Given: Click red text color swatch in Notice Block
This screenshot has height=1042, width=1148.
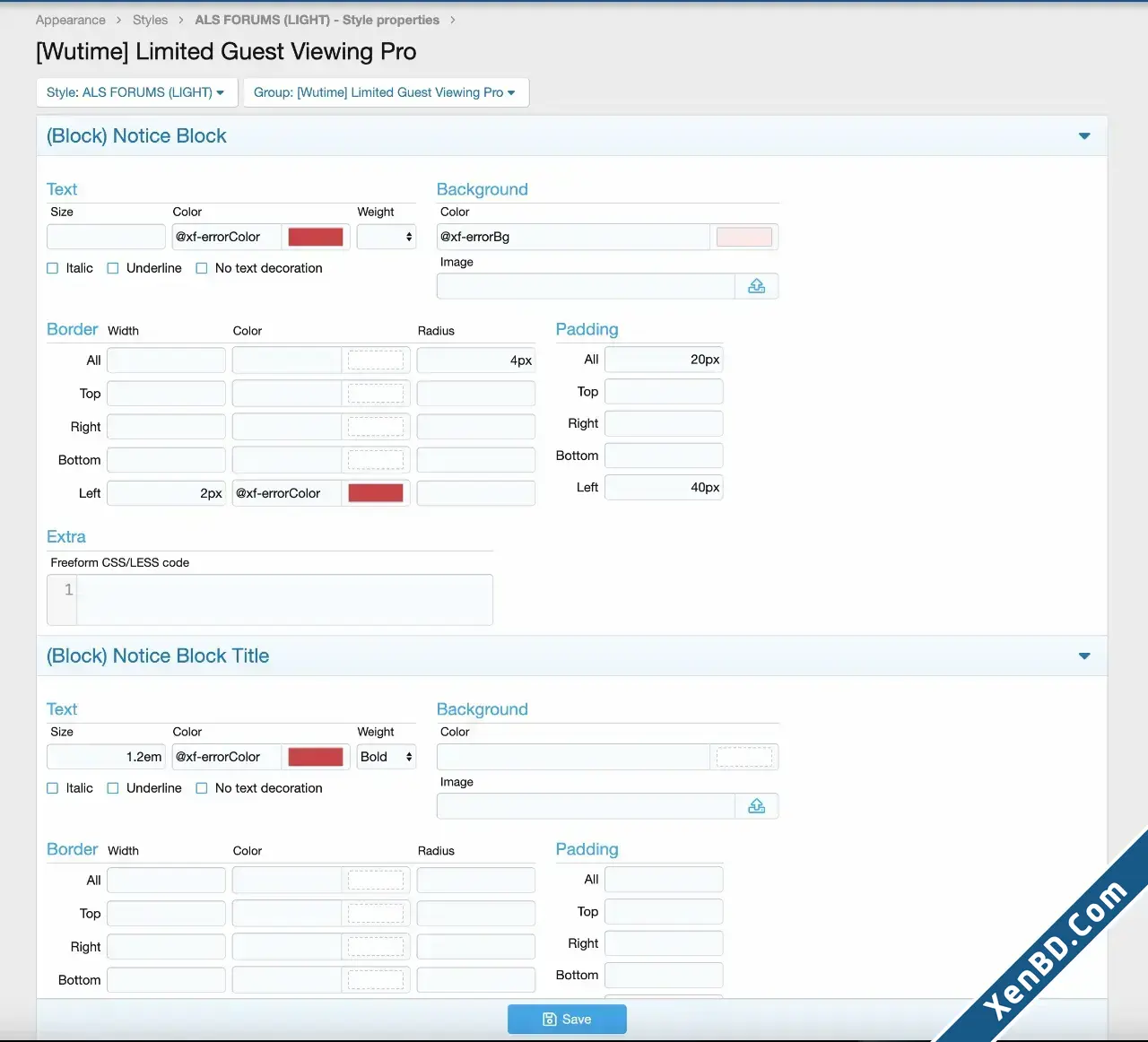Looking at the screenshot, I should (x=316, y=237).
